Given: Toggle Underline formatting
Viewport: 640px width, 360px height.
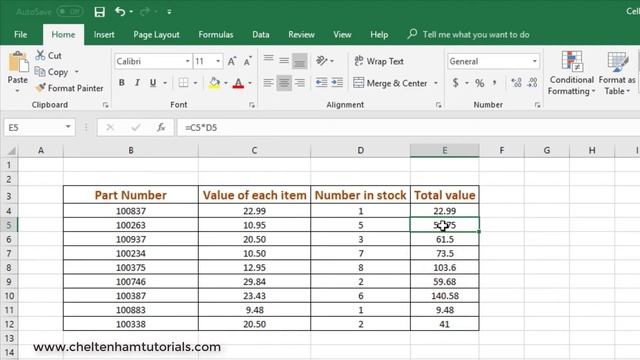Looking at the screenshot, I should 153,83.
